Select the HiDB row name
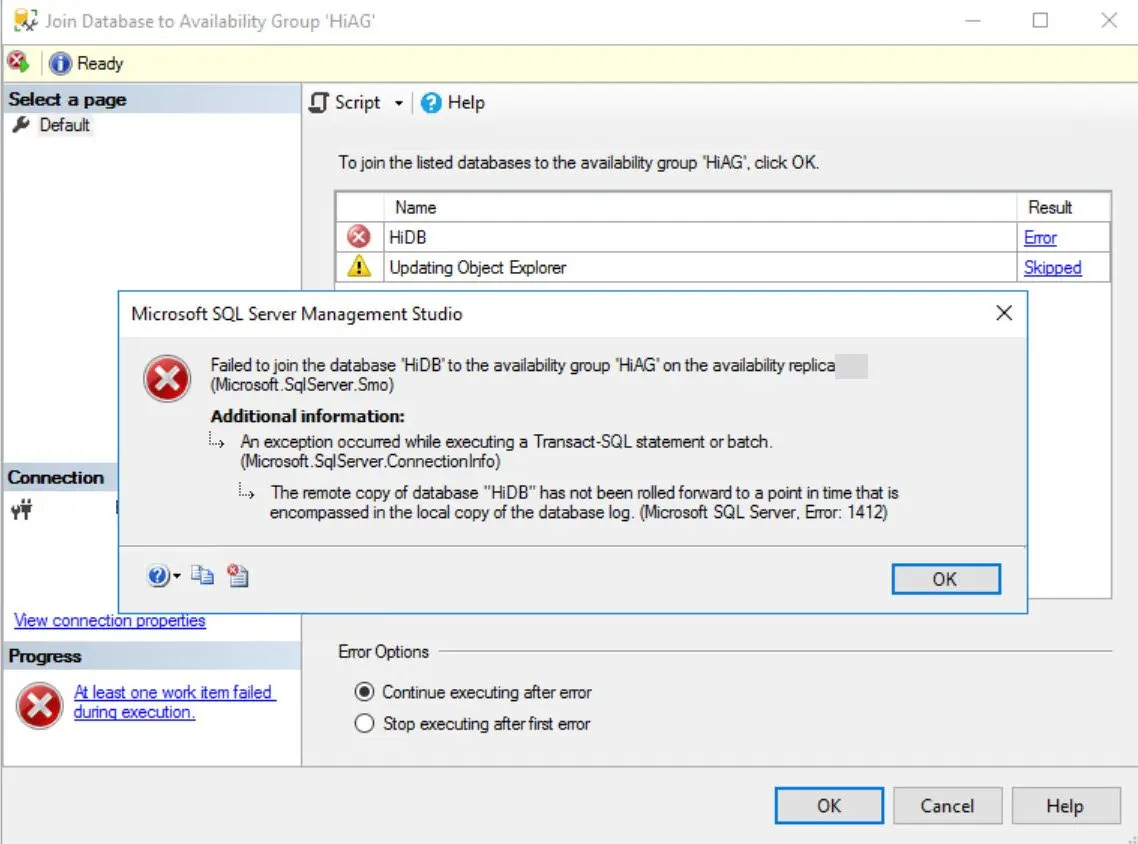 coord(407,237)
